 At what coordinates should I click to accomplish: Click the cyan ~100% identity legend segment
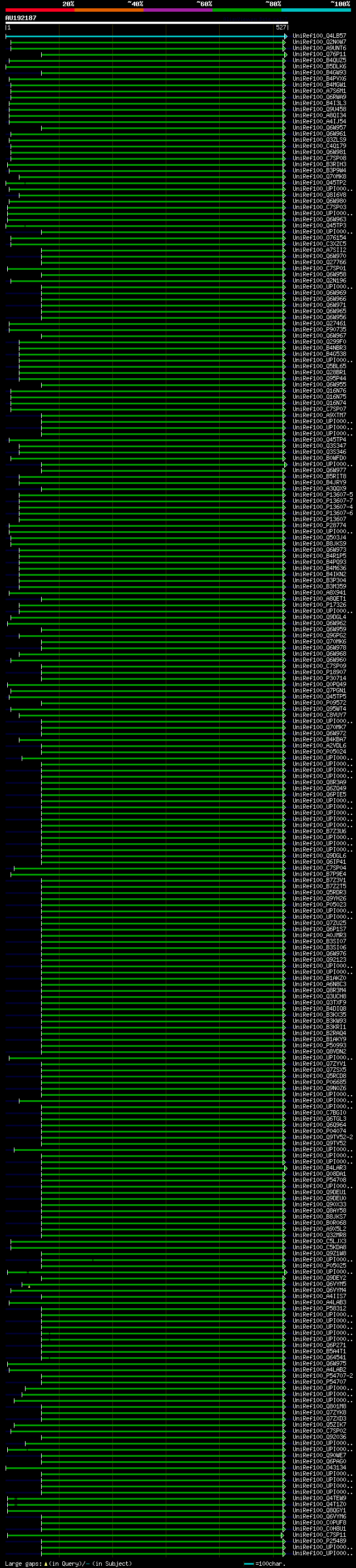click(x=316, y=10)
